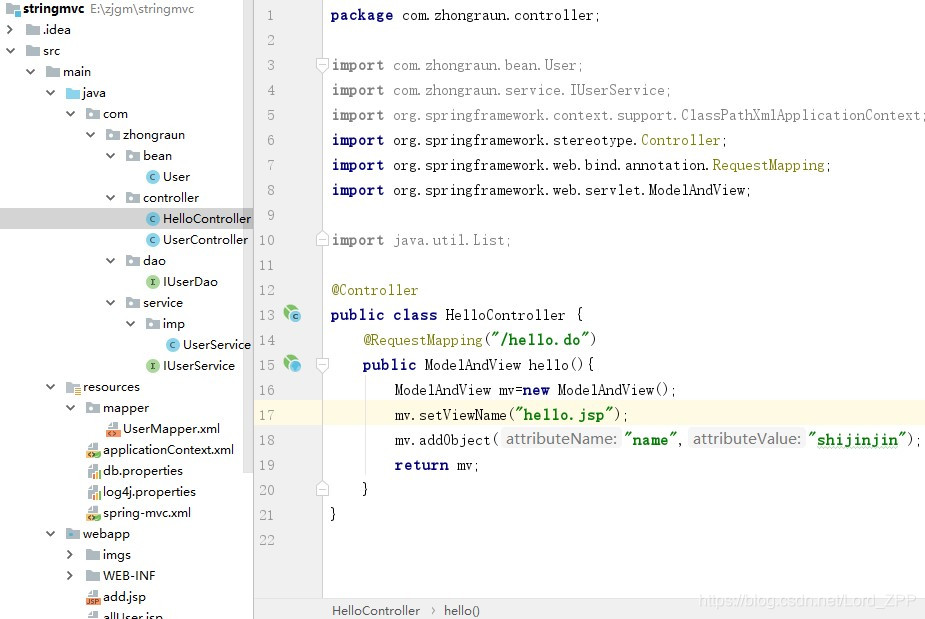Select the User file name
This screenshot has height=619, width=925.
176,177
